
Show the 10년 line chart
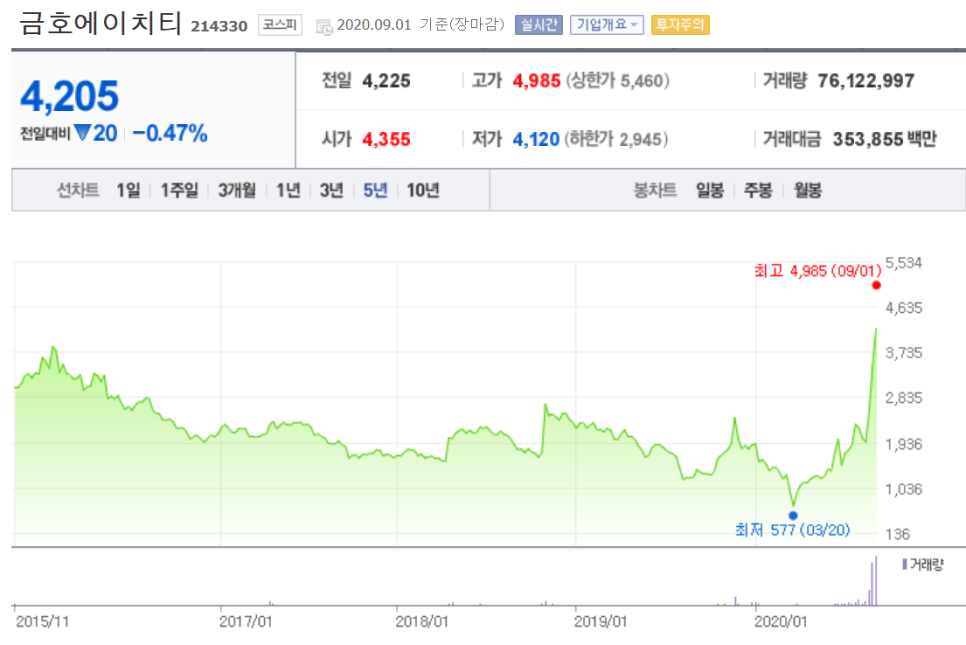coord(423,190)
